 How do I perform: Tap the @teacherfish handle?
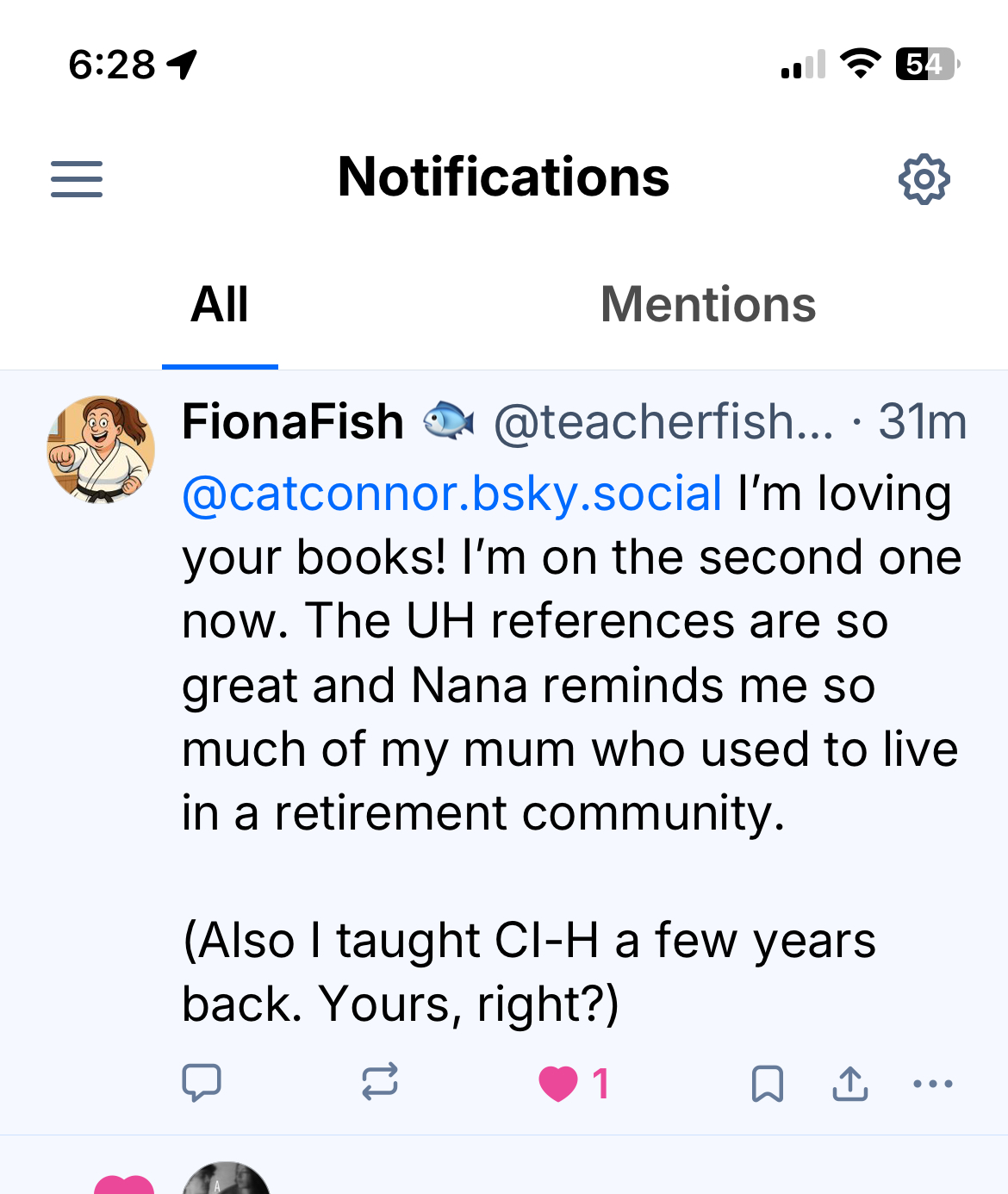[x=663, y=423]
